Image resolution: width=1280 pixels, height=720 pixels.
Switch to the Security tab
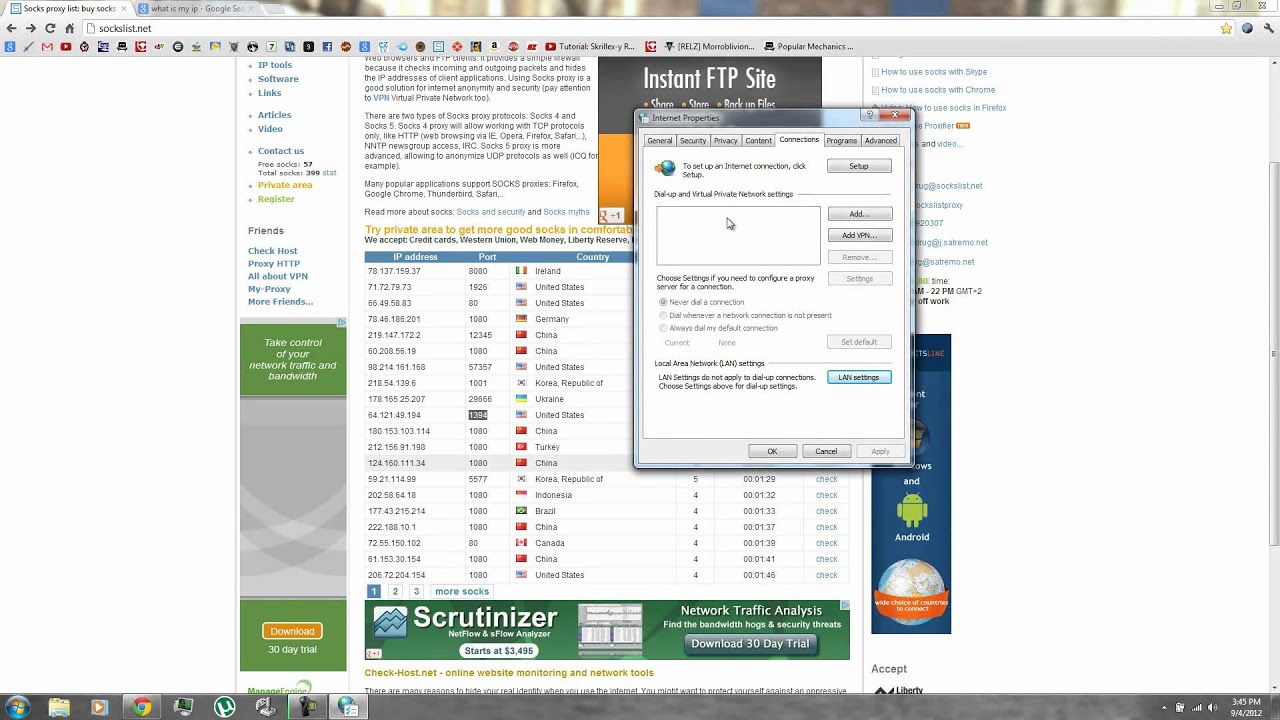[x=693, y=141]
